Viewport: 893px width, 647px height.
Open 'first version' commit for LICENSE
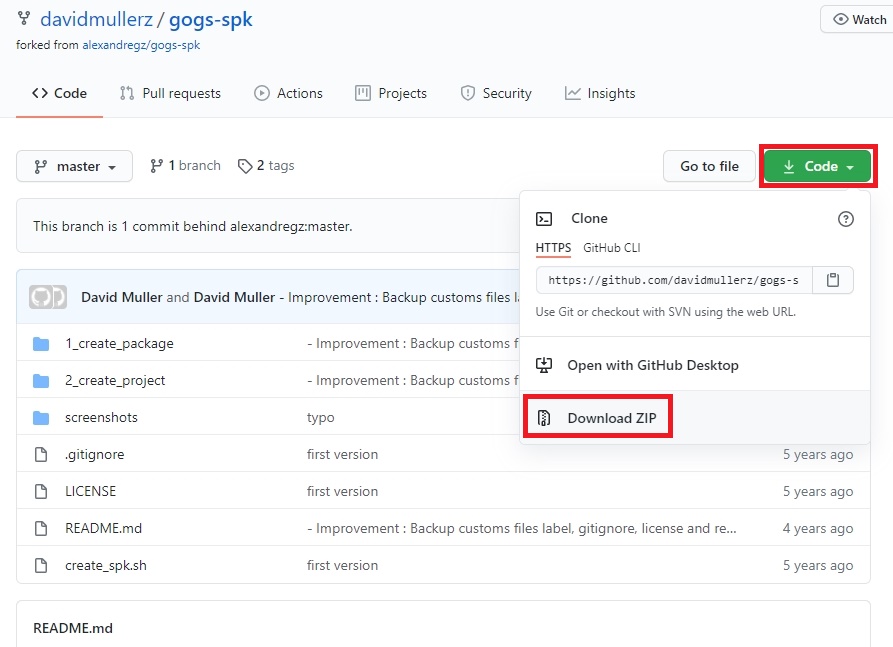tap(342, 492)
